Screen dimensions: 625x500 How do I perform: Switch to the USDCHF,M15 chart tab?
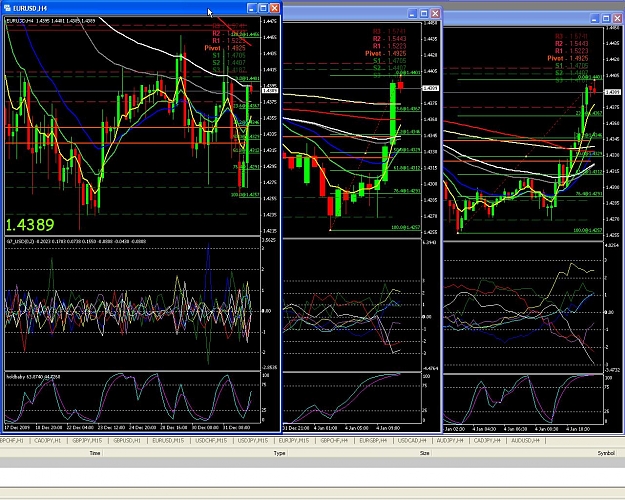pos(211,441)
